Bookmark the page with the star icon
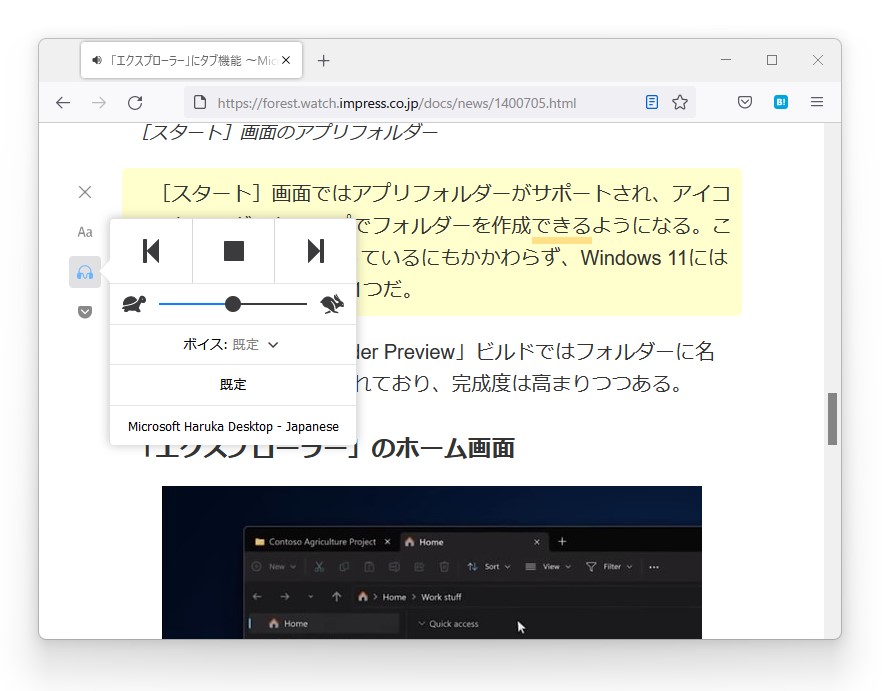Viewport: 882px width, 691px height. tap(680, 102)
